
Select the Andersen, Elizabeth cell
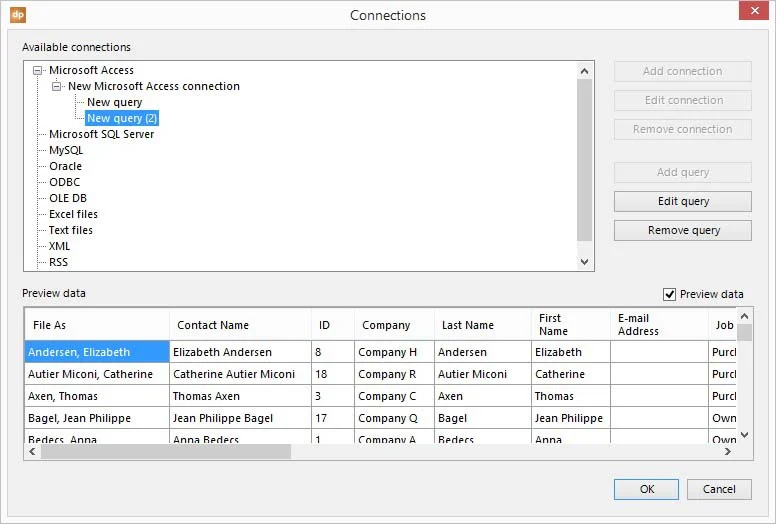point(97,352)
